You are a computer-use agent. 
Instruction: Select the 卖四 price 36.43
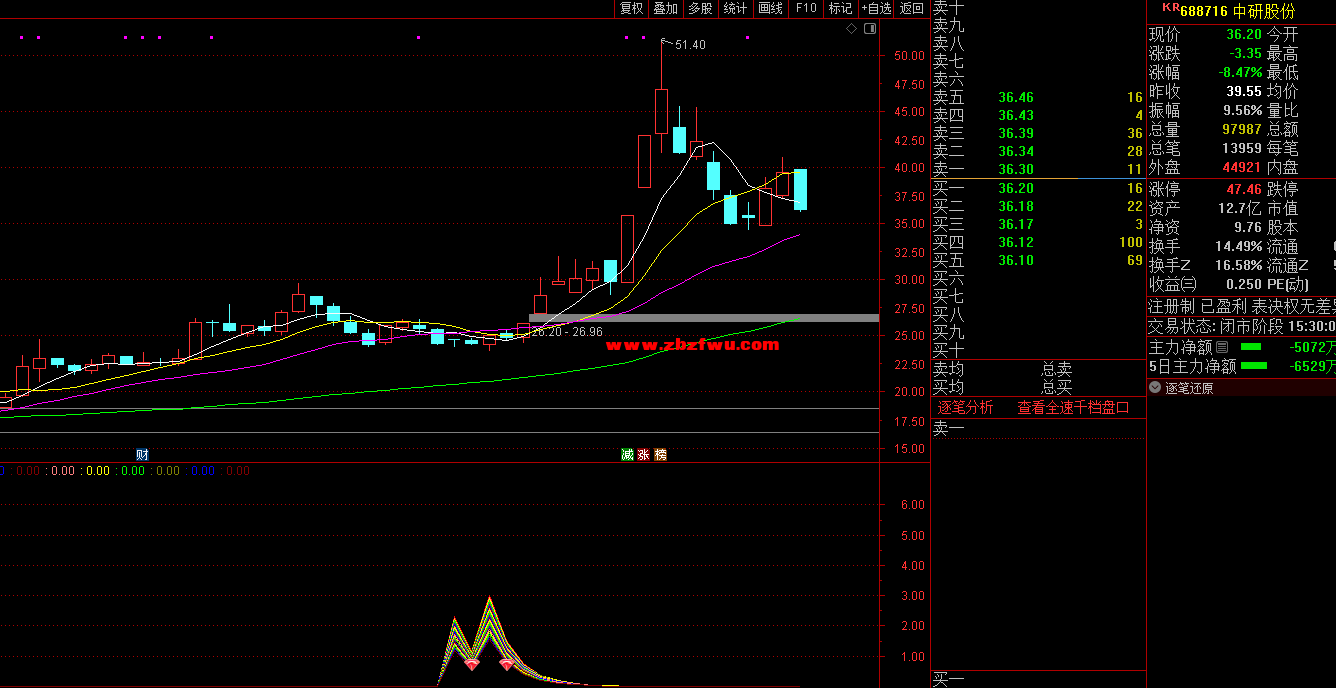click(x=1016, y=115)
